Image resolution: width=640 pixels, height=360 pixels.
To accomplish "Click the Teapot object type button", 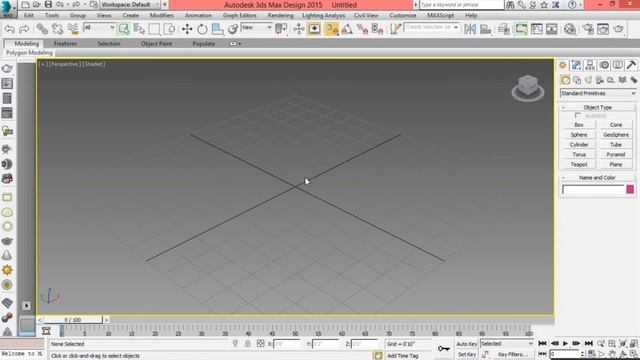I will [579, 164].
